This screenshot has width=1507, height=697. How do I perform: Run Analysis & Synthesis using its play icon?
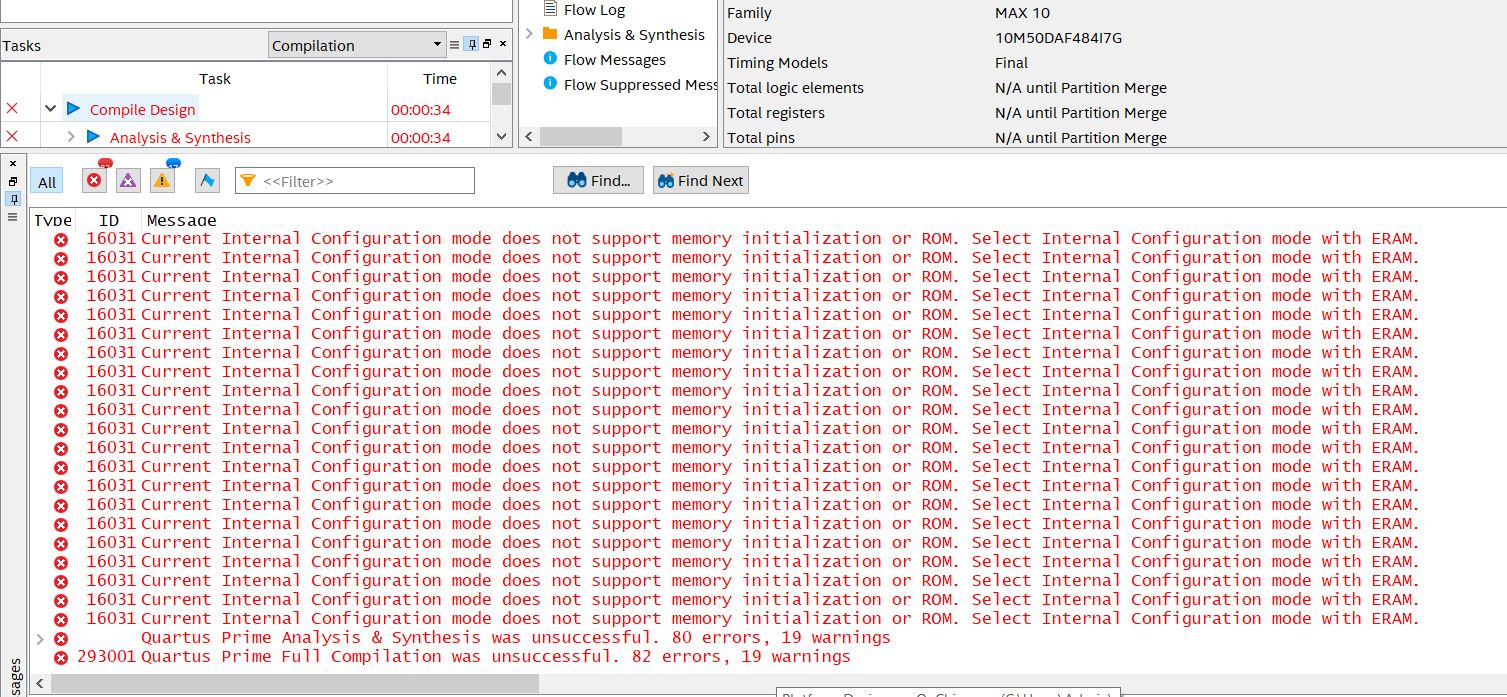(x=93, y=136)
